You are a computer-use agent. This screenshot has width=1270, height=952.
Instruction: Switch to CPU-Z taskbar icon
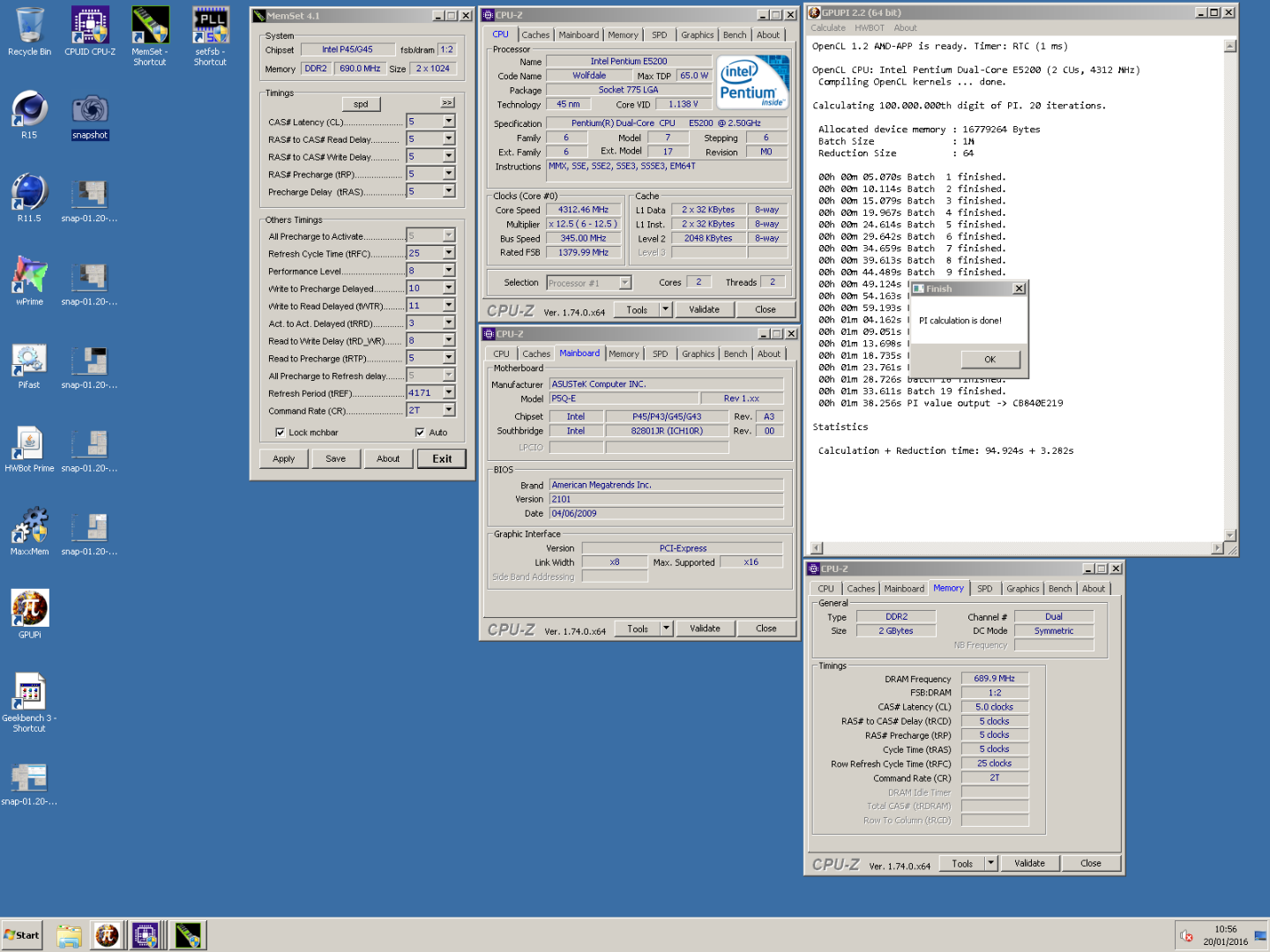[x=145, y=935]
